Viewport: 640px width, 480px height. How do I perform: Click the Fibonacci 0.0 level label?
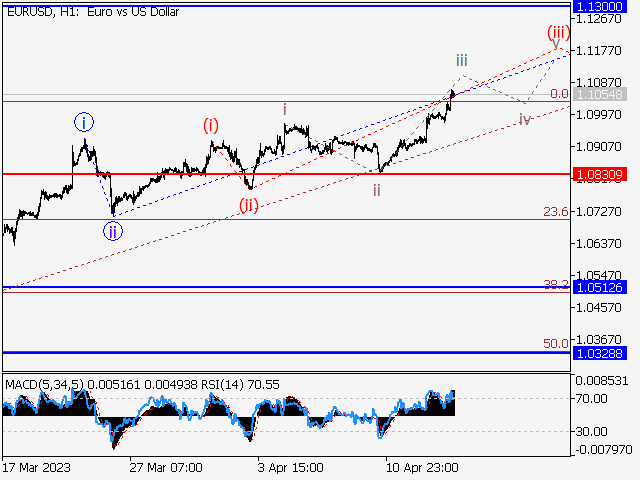(559, 94)
